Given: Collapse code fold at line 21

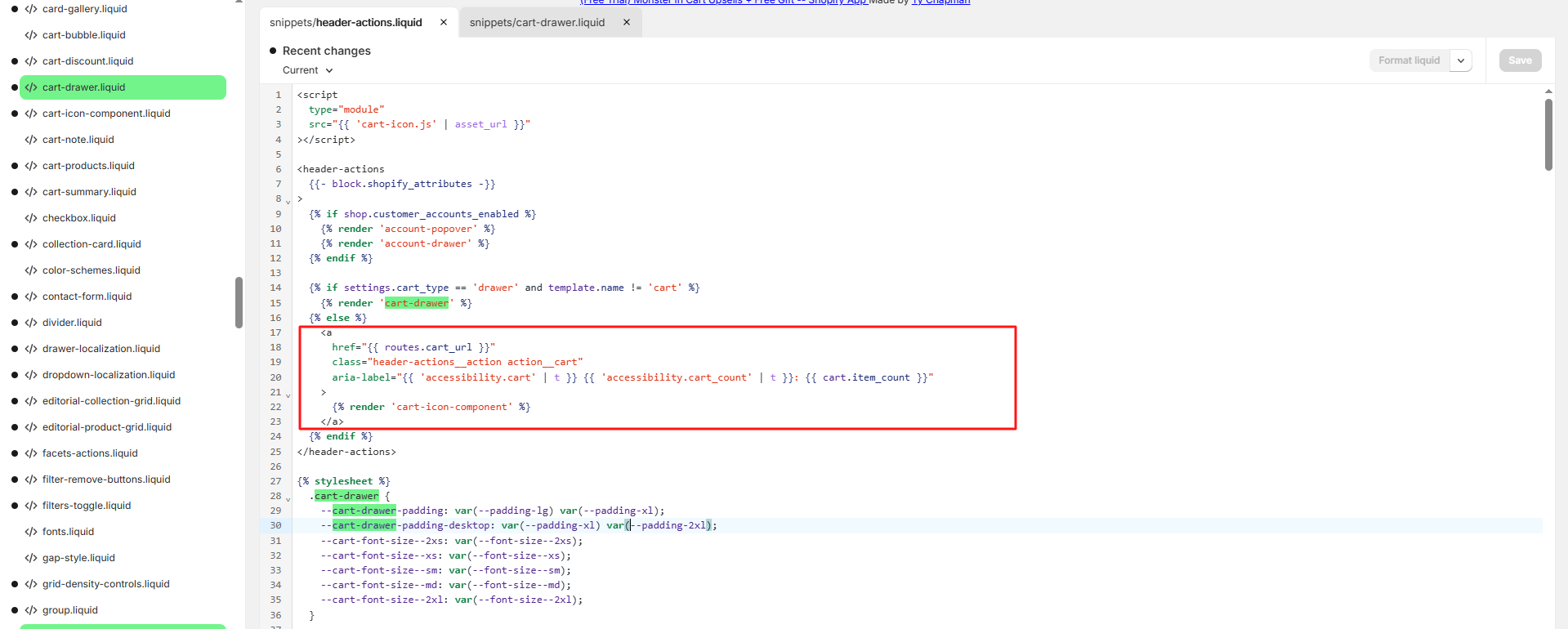Looking at the screenshot, I should pos(288,395).
